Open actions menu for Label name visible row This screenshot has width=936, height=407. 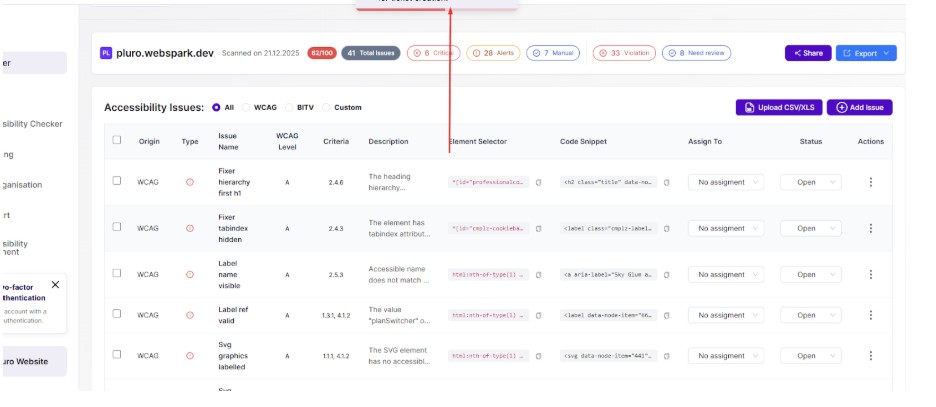tap(870, 275)
